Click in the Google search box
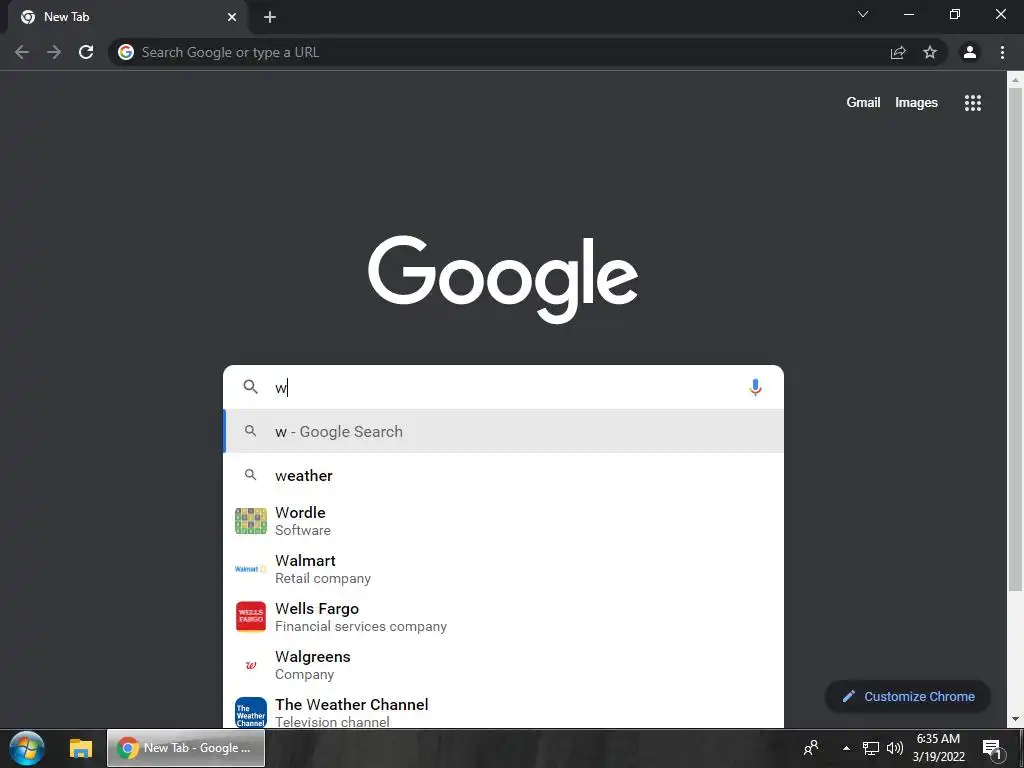This screenshot has height=768, width=1024. tap(503, 387)
